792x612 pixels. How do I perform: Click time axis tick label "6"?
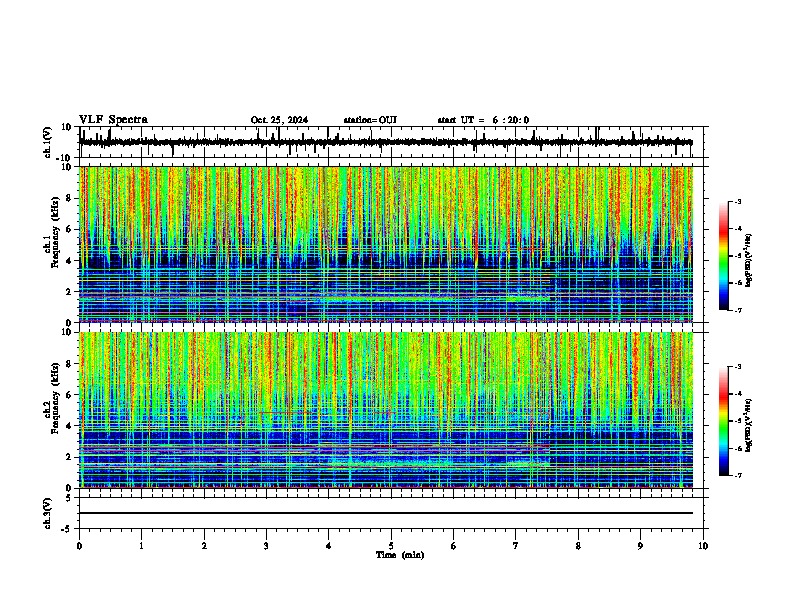(x=454, y=546)
